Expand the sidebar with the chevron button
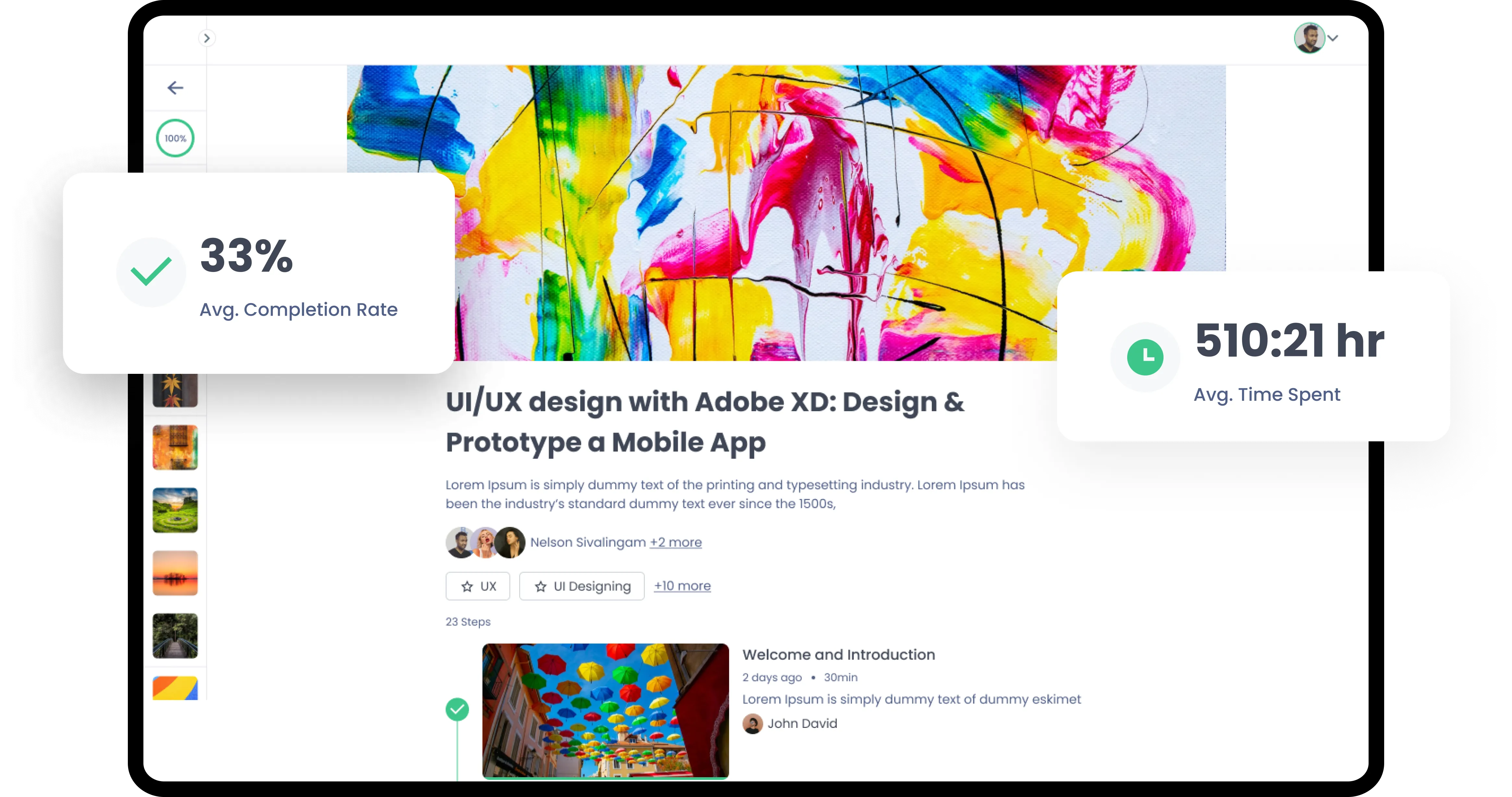Image resolution: width=1512 pixels, height=797 pixels. [207, 38]
